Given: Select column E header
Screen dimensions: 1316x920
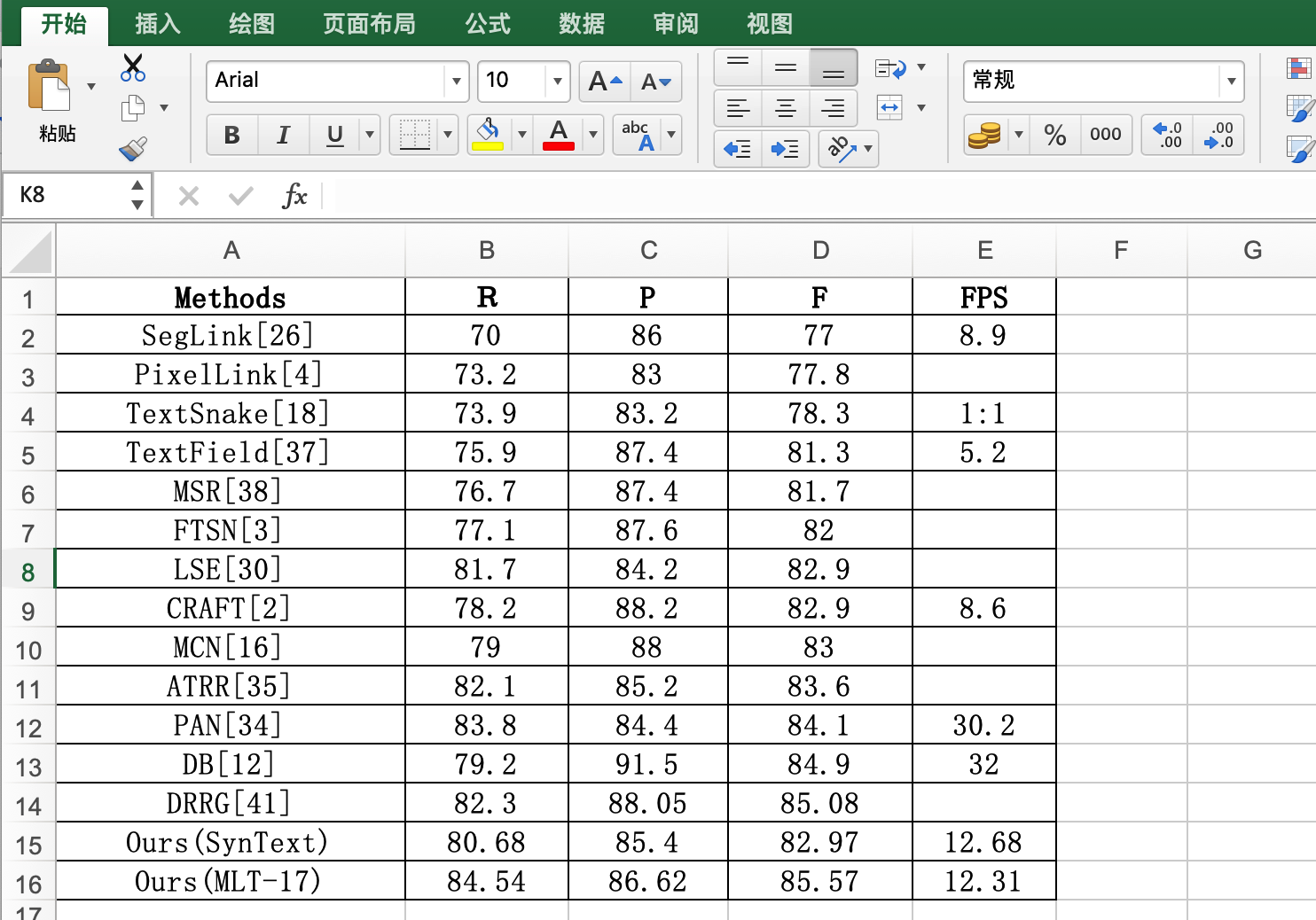Looking at the screenshot, I should click(985, 251).
